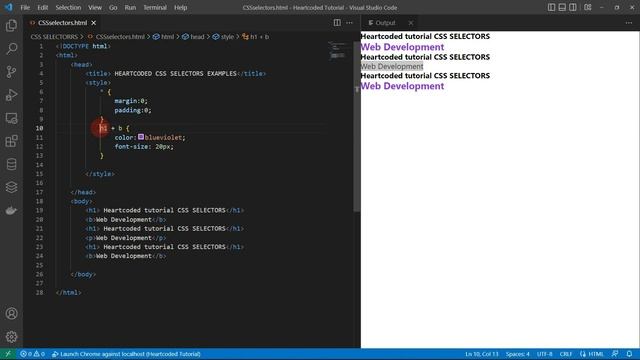Click HTML language mode in status bar
Image resolution: width=640 pixels, height=360 pixels.
[592, 354]
